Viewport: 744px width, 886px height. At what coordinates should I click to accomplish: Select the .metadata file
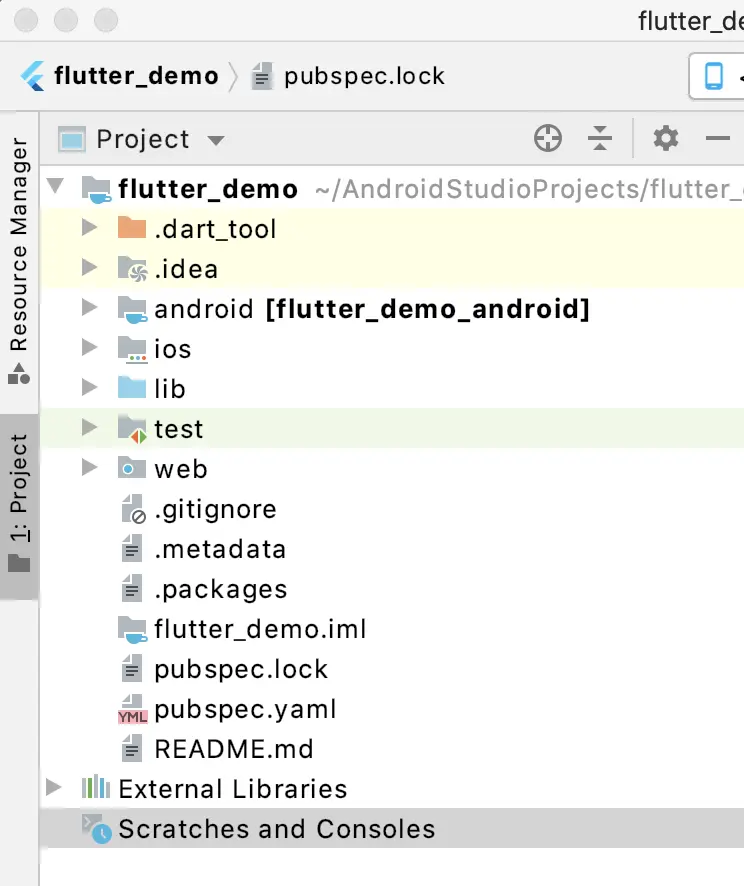(x=220, y=549)
